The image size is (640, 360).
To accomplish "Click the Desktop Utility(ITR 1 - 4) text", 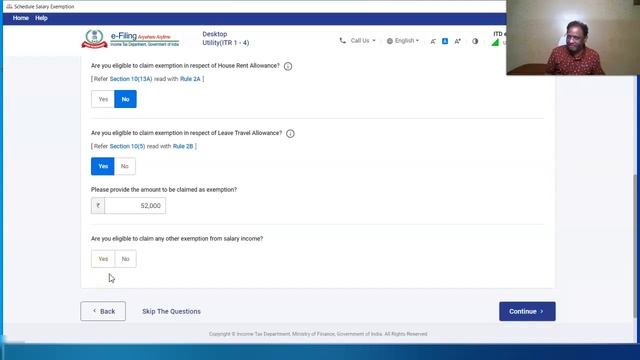I will coord(225,38).
